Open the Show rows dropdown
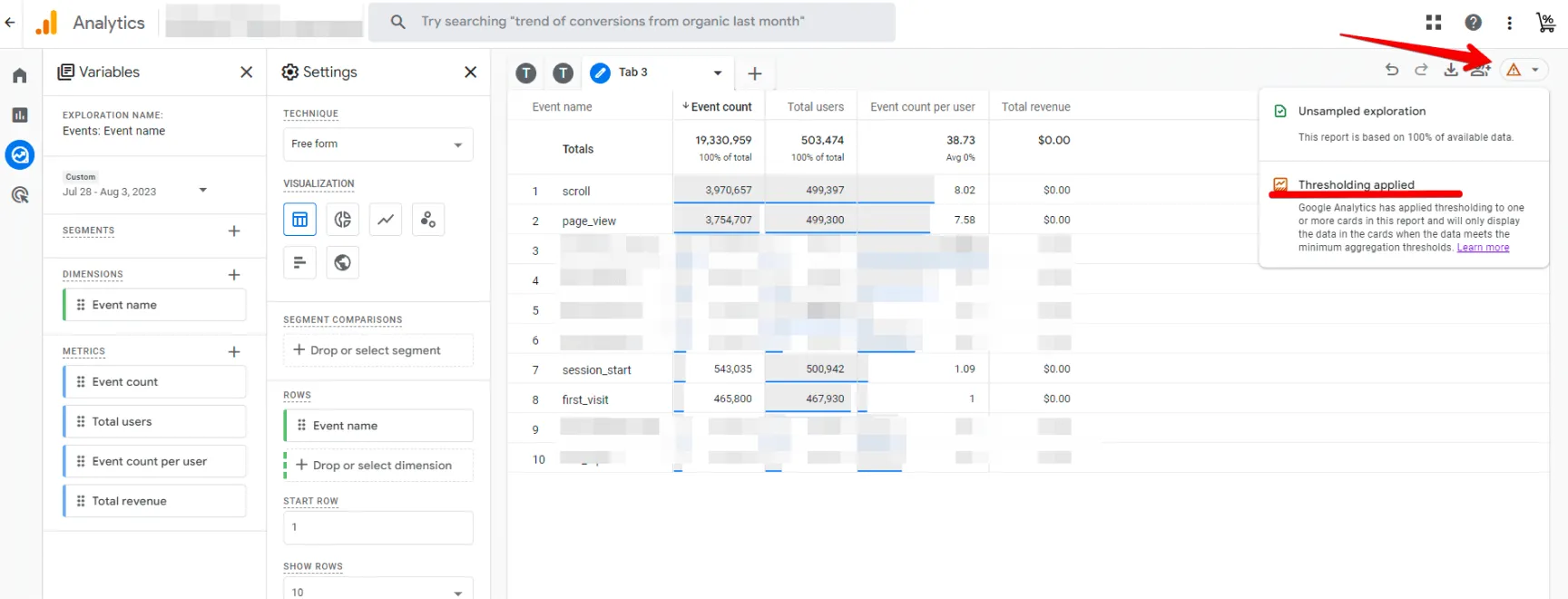 click(x=377, y=590)
